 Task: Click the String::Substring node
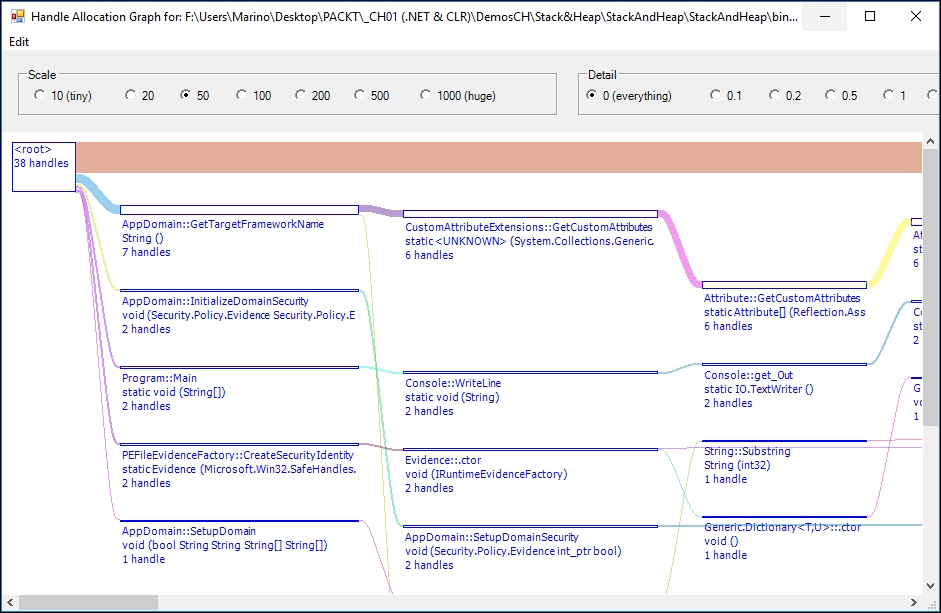[x=784, y=463]
